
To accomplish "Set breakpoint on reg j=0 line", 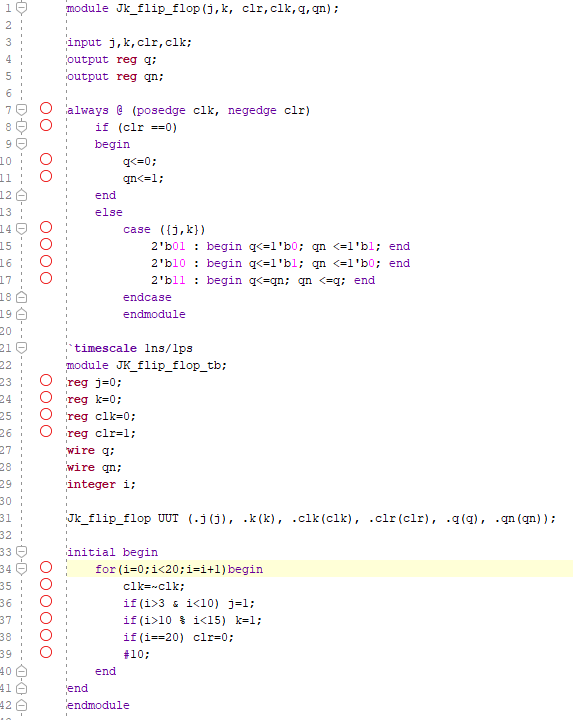I will [x=46, y=380].
